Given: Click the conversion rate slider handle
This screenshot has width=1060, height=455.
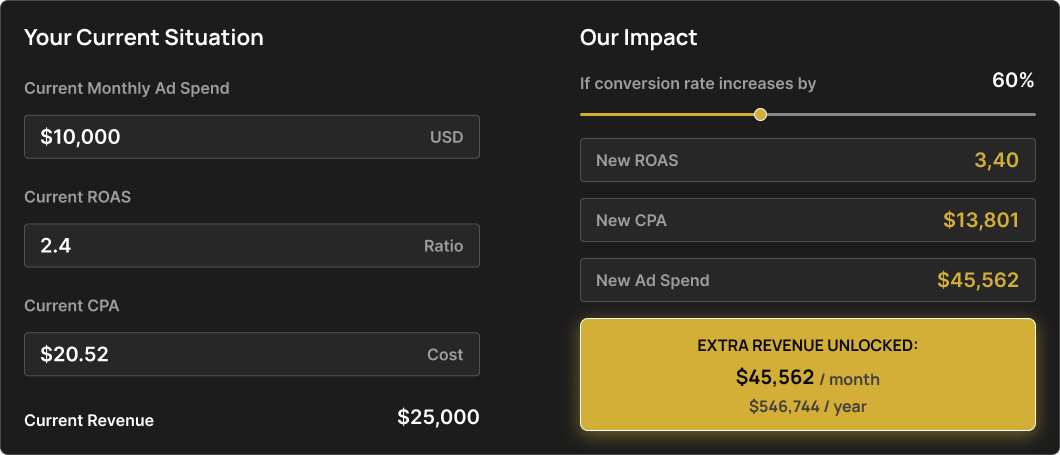Looking at the screenshot, I should (761, 114).
